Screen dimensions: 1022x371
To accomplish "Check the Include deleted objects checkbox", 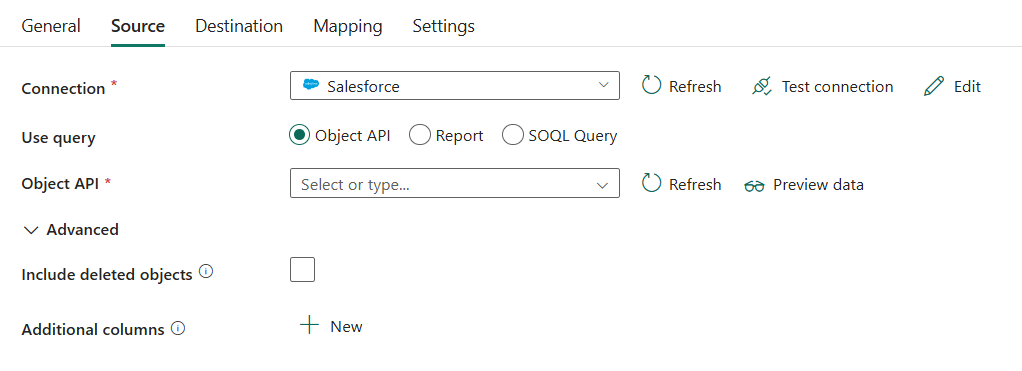I will click(302, 269).
